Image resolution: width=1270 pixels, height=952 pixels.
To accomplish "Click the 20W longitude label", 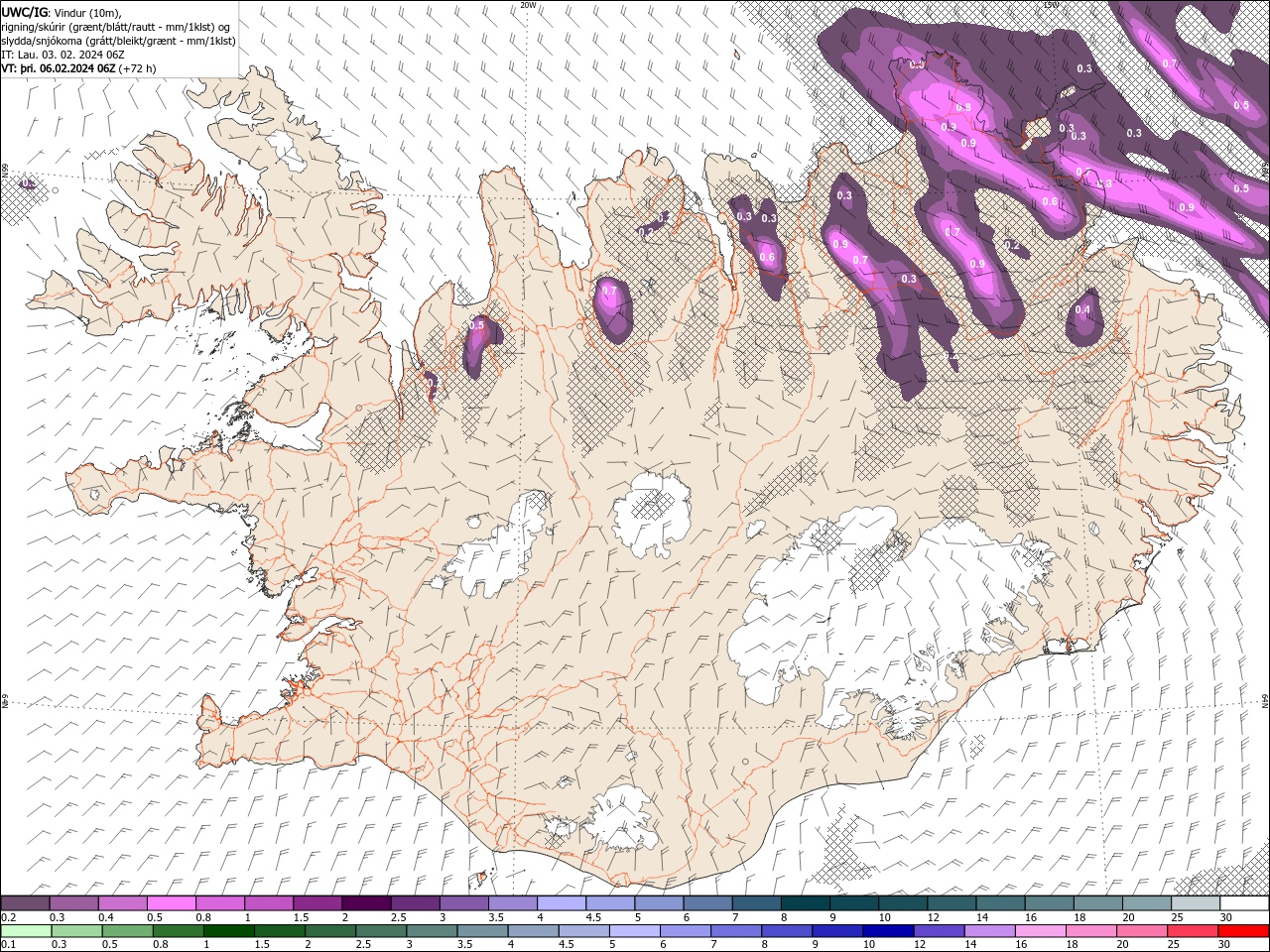I will (x=528, y=5).
